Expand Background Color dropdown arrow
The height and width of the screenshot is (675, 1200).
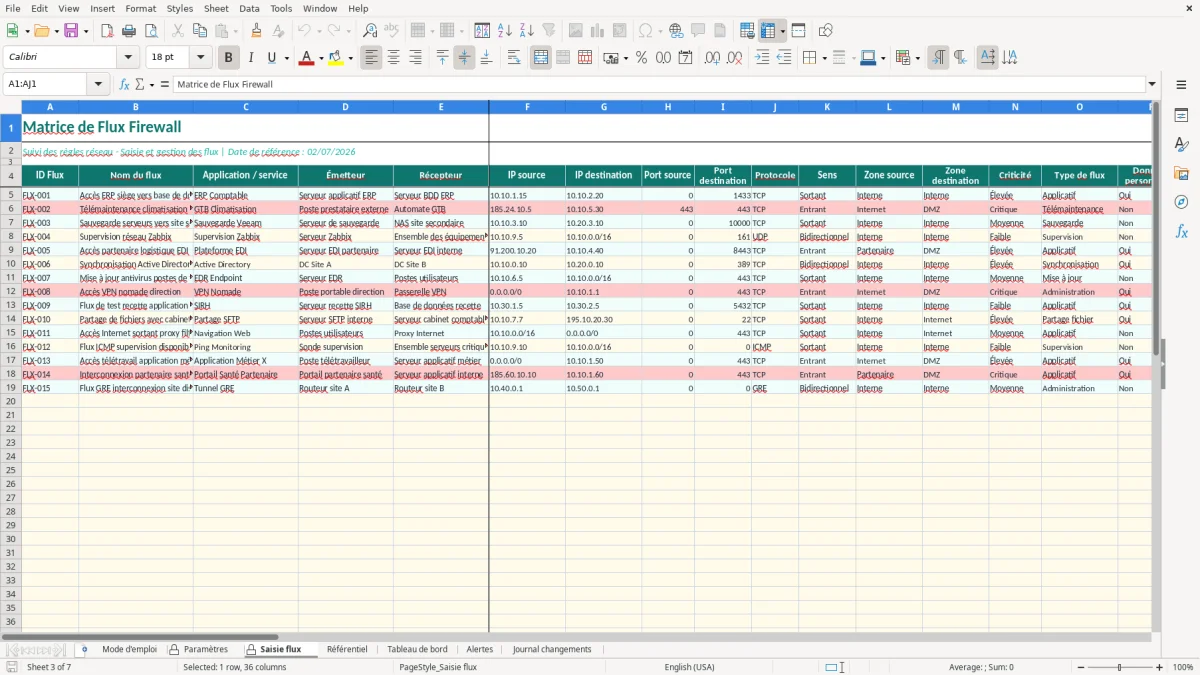tap(350, 58)
